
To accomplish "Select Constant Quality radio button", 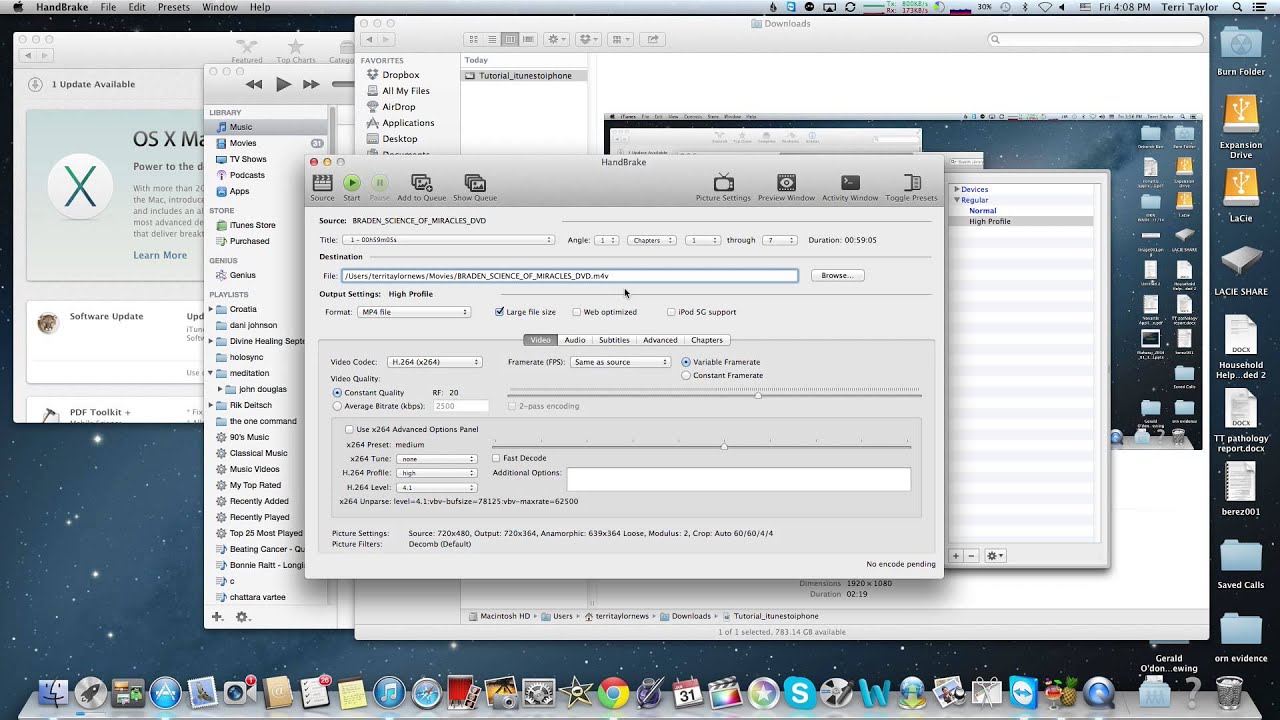I will (x=337, y=393).
